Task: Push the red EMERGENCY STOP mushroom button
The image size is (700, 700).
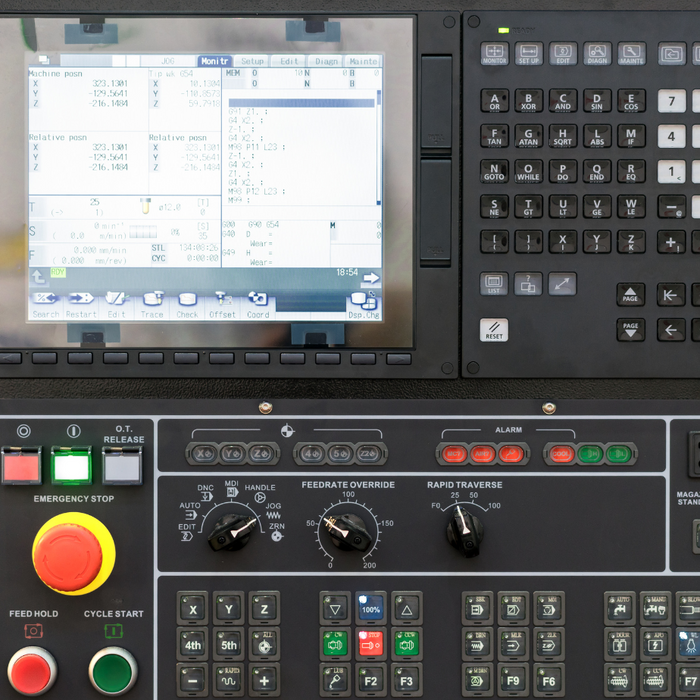Action: coord(68,558)
